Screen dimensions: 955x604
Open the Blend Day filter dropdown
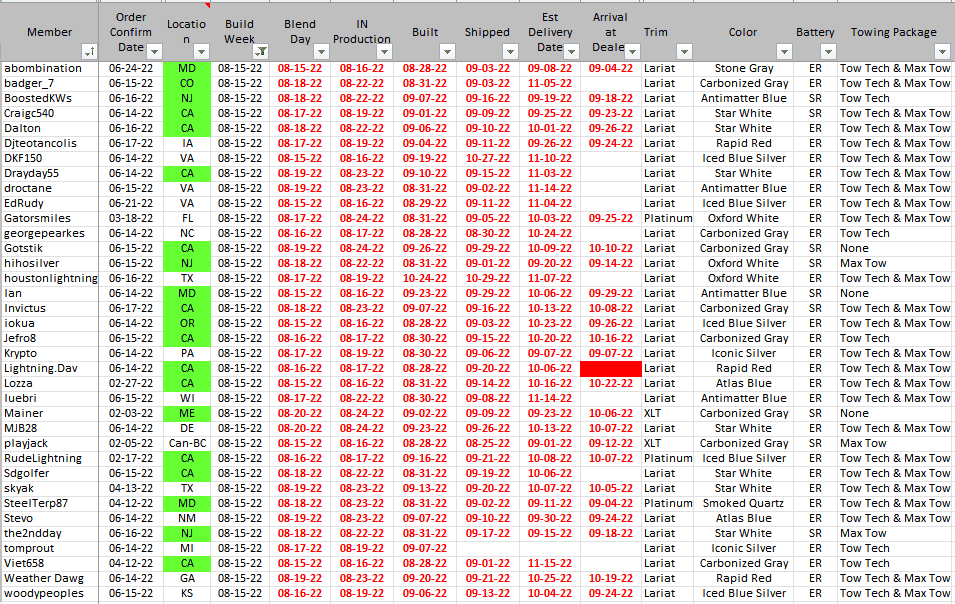pyautogui.click(x=321, y=51)
